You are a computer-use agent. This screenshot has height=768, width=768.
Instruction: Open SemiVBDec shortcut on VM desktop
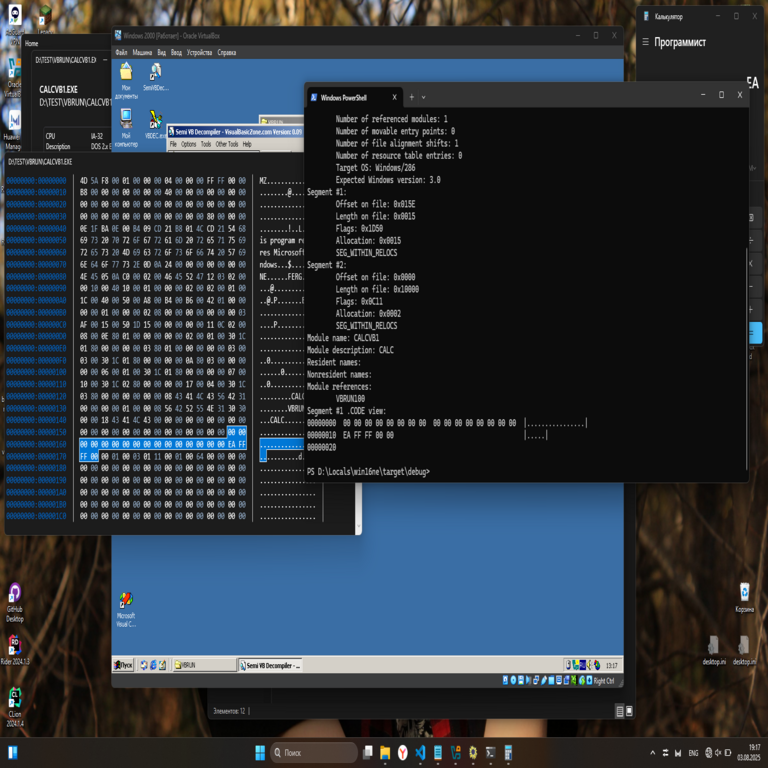click(156, 77)
